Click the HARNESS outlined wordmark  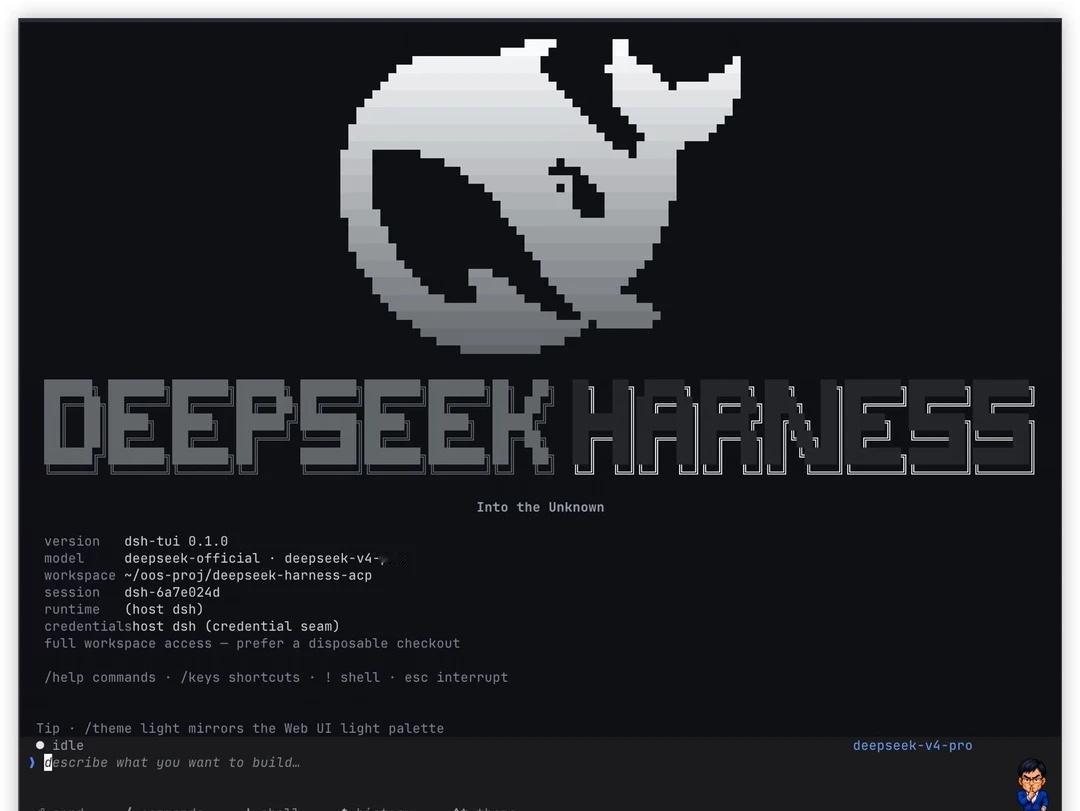804,427
